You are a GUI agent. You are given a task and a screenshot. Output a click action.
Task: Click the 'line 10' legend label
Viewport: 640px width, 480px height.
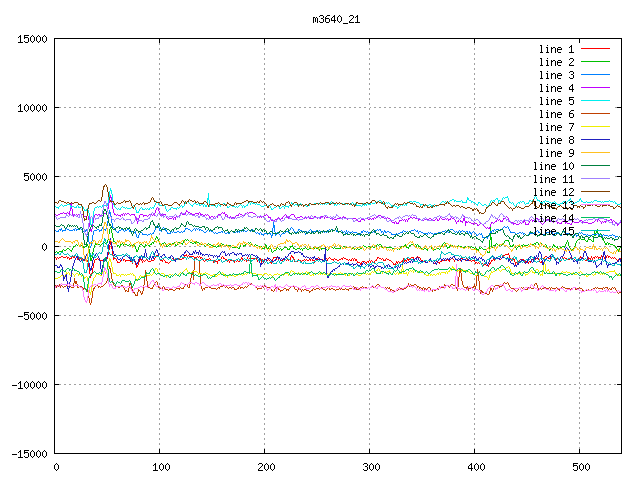coord(553,166)
